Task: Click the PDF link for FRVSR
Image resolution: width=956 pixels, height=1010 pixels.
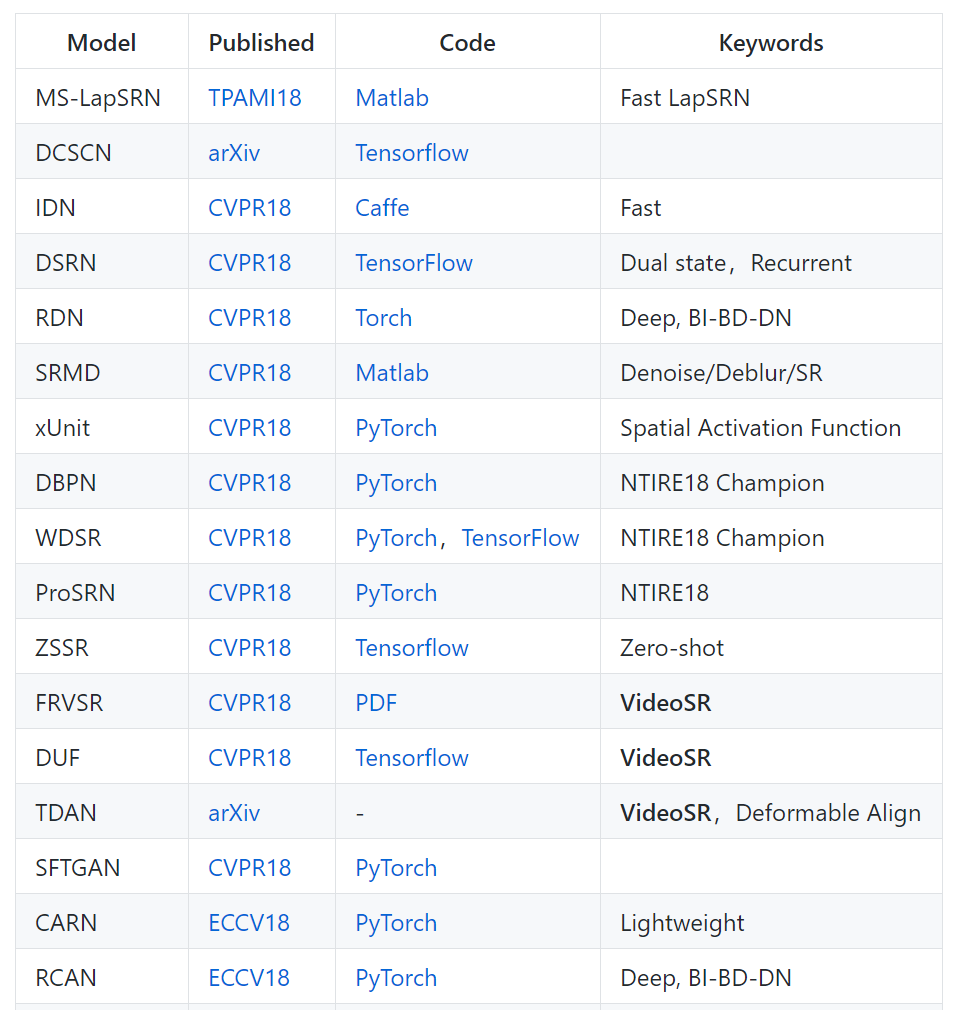Action: (x=375, y=703)
